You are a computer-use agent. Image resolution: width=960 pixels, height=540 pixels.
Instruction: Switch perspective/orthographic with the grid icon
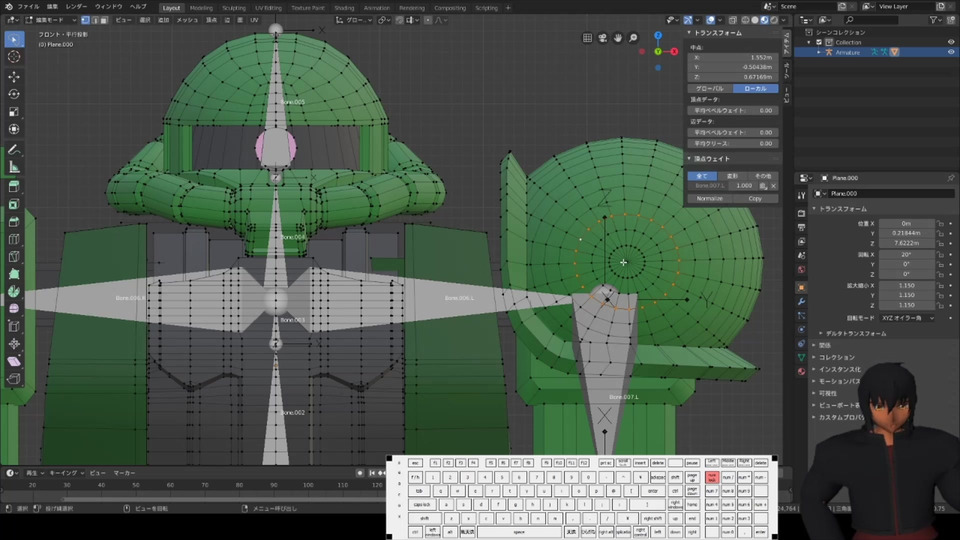[x=587, y=38]
